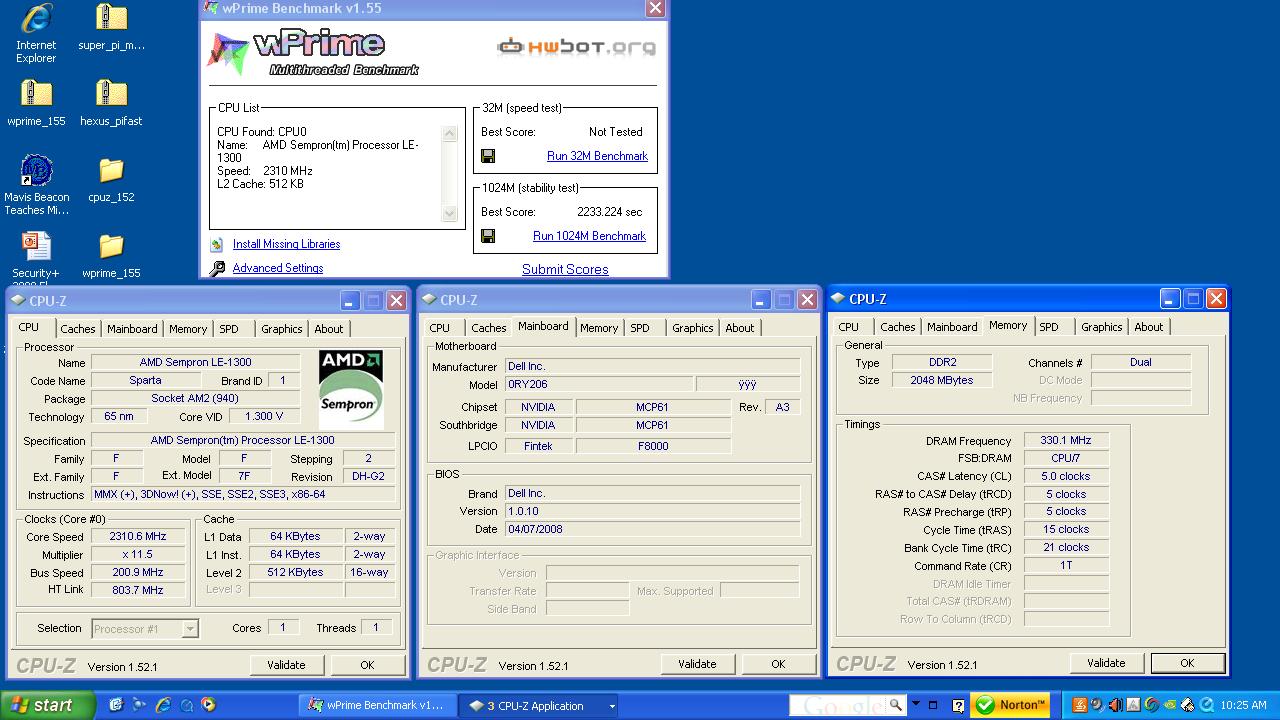The width and height of the screenshot is (1280, 720).
Task: Launch Internet Explorer from Quick Launch
Action: pyautogui.click(x=163, y=705)
